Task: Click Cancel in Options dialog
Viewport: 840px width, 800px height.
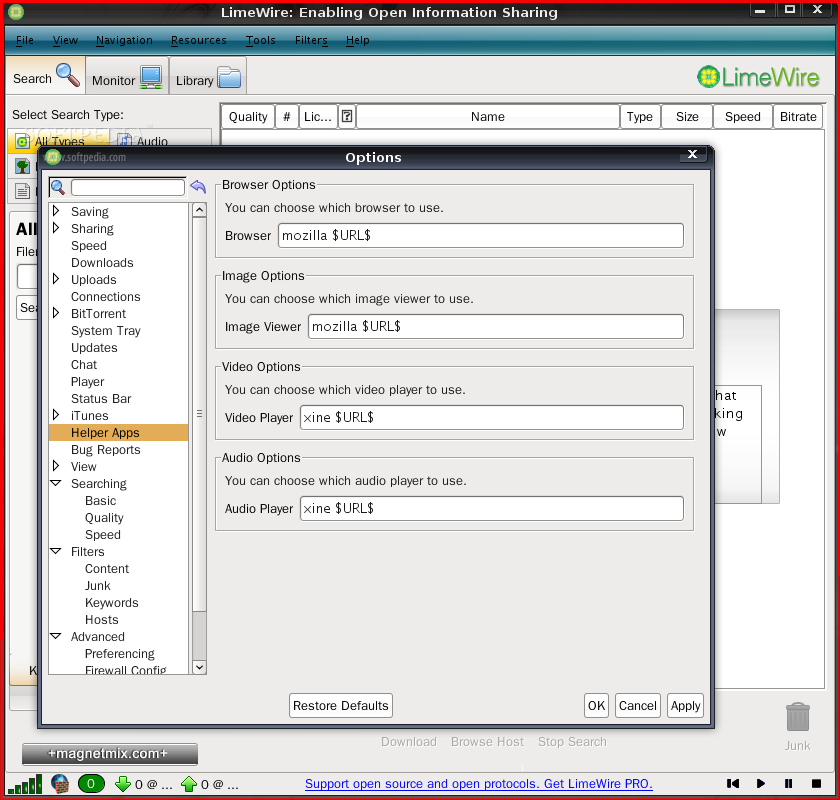Action: [x=638, y=706]
